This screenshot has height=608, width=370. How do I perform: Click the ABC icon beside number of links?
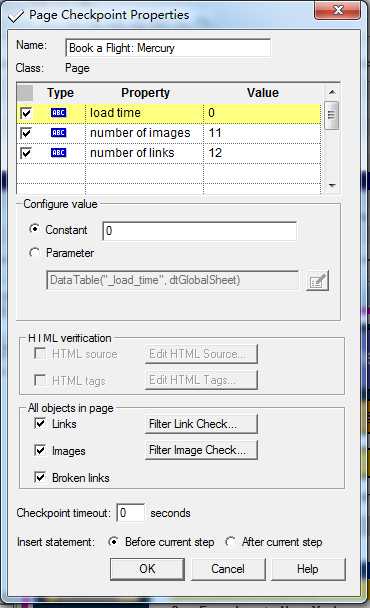(59, 153)
